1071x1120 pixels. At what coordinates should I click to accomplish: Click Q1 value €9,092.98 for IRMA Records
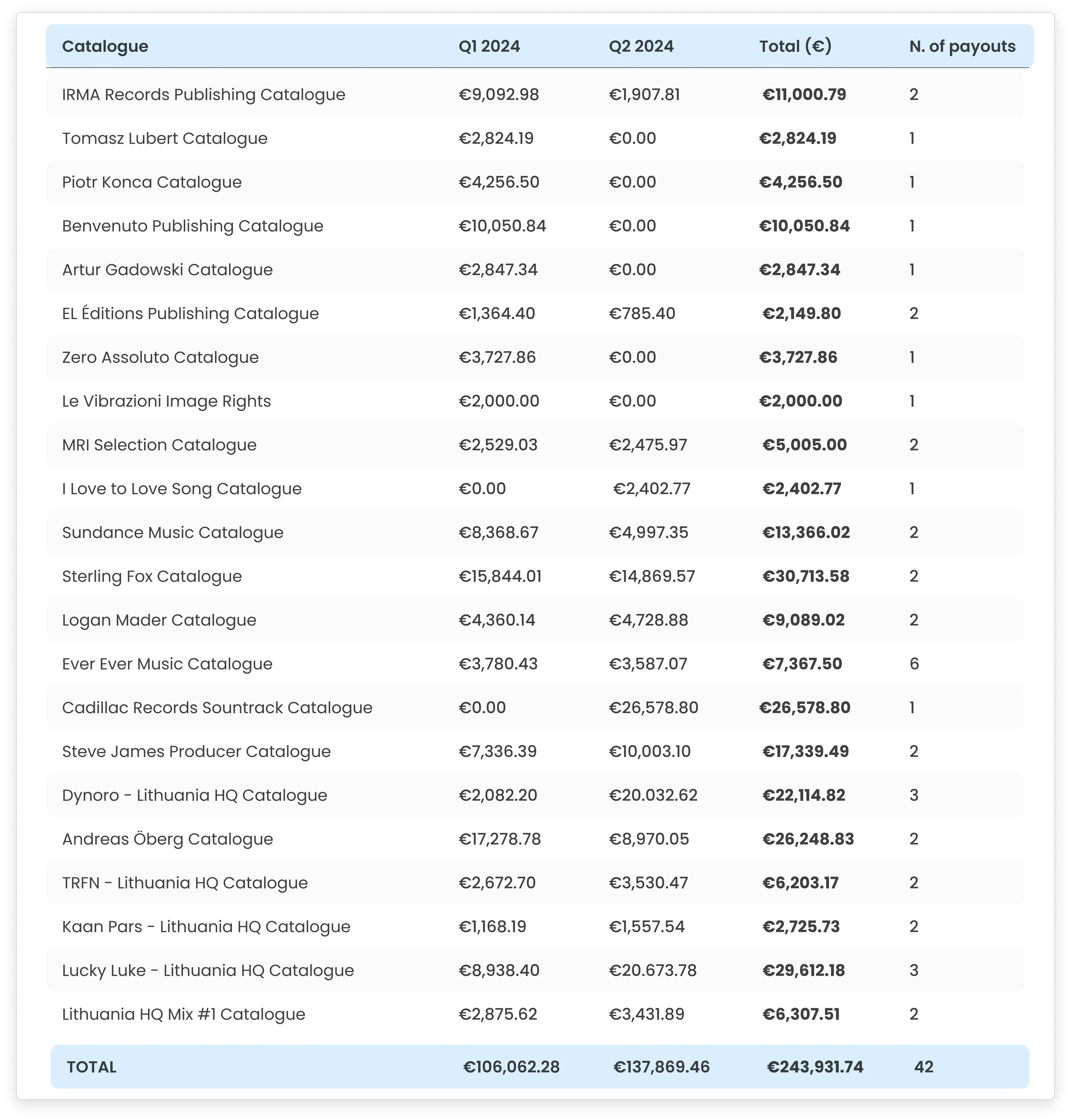point(499,95)
